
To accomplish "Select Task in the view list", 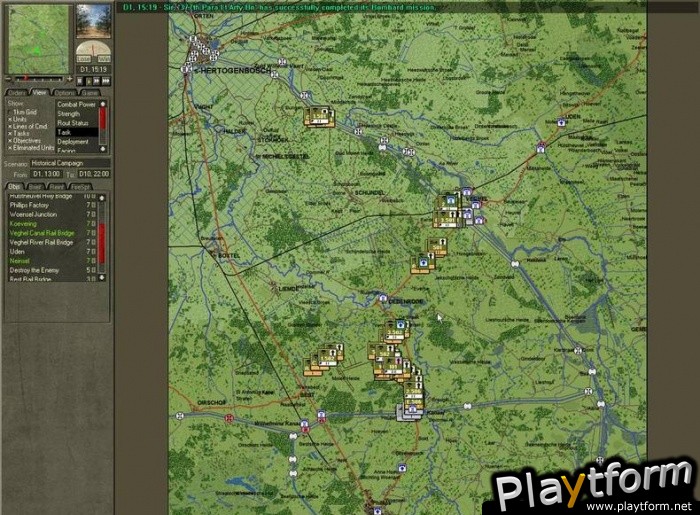I will [77, 133].
